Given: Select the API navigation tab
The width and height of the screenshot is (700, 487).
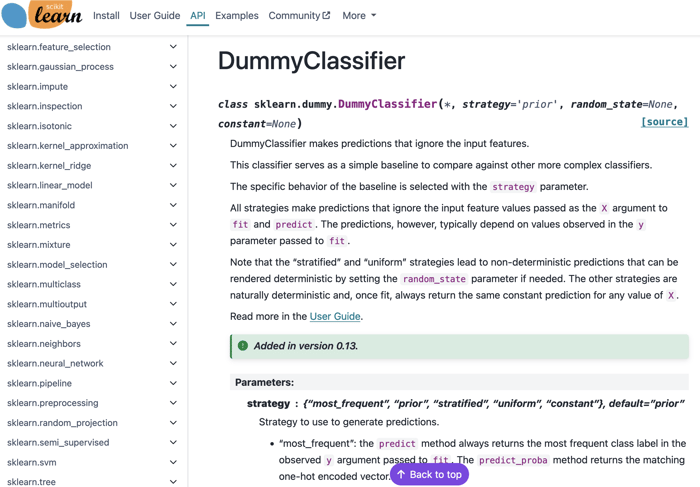Looking at the screenshot, I should pos(198,16).
